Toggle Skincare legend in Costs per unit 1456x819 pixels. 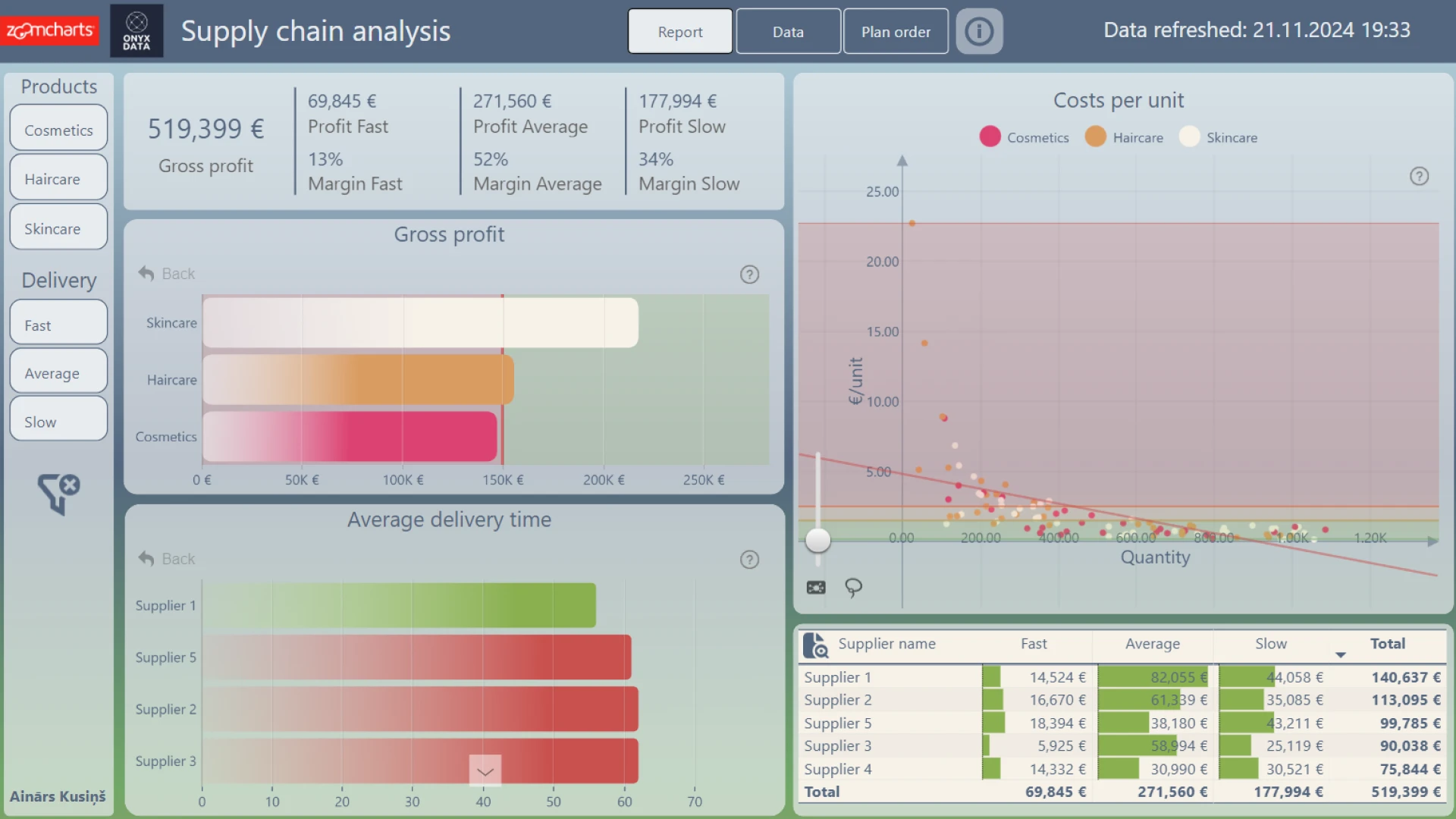[1219, 137]
